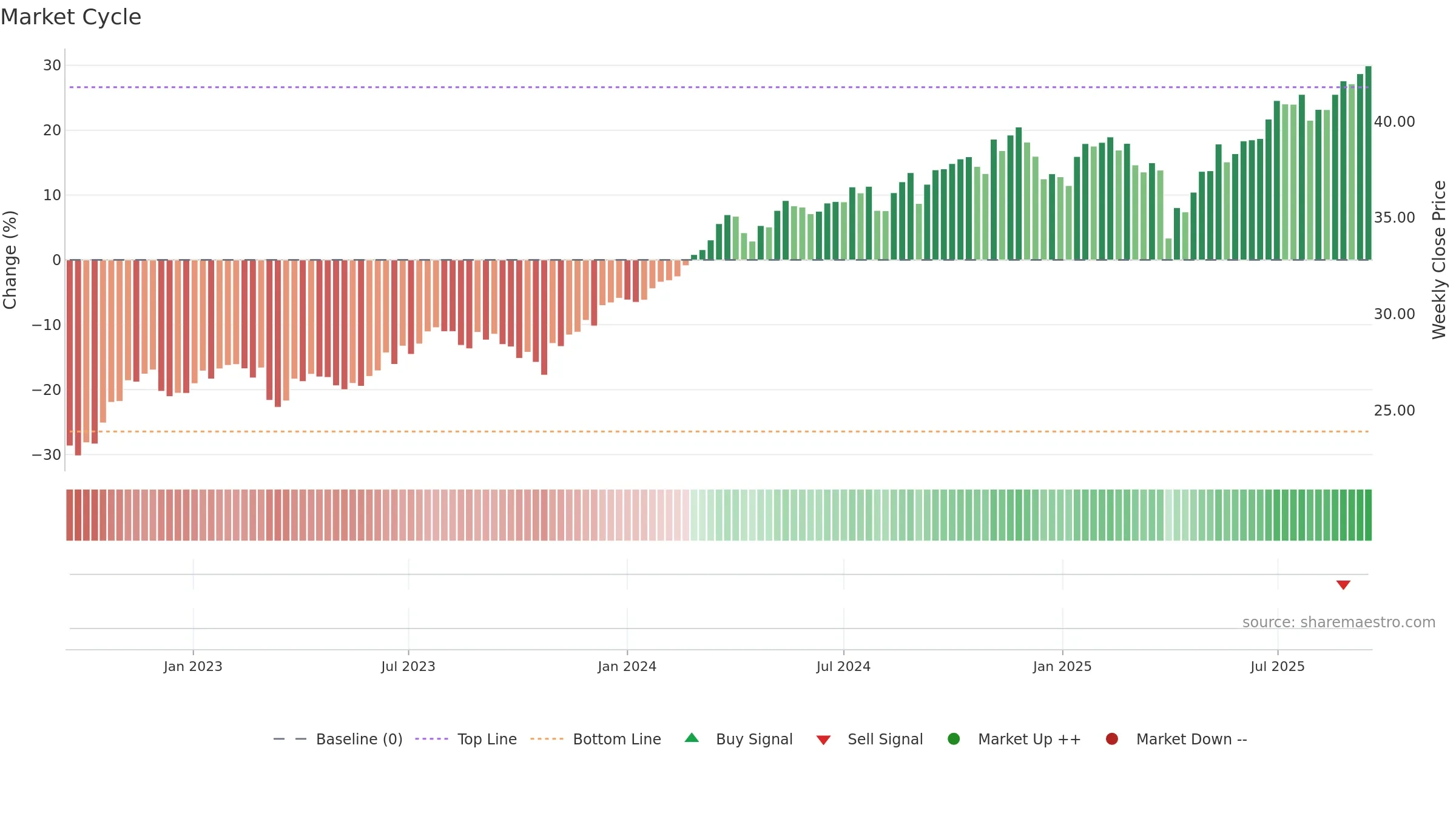The width and height of the screenshot is (1456, 819).
Task: Click the green Market Up ++ legend dot
Action: [x=954, y=739]
